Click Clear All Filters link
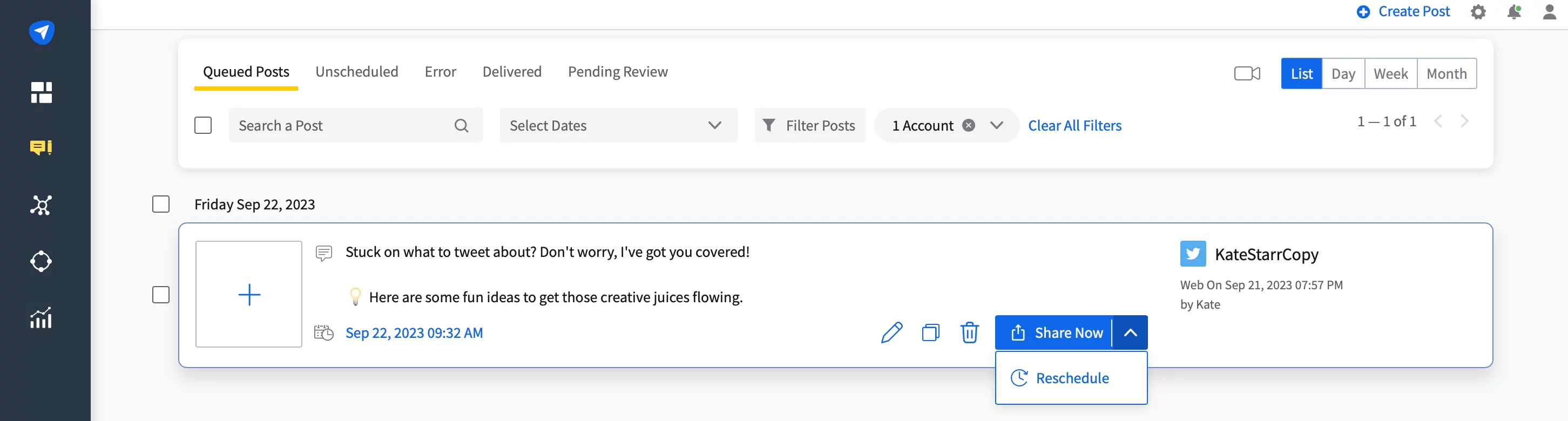This screenshot has width=1568, height=421. pyautogui.click(x=1074, y=125)
